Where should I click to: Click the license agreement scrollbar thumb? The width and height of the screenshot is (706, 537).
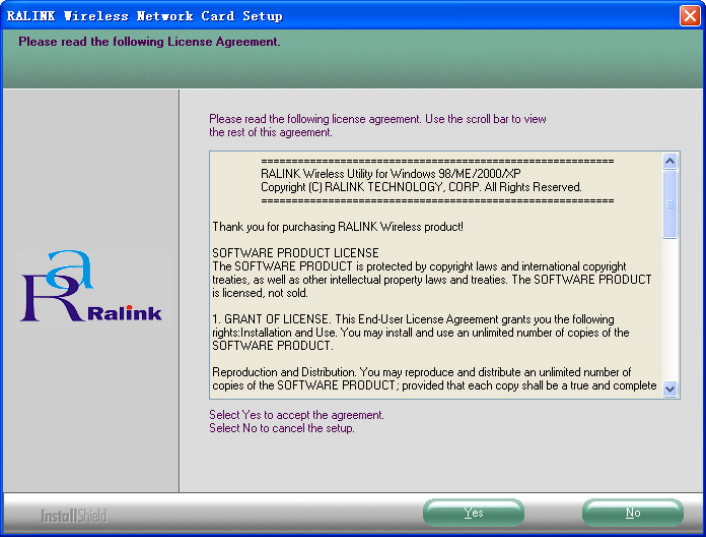(x=670, y=203)
